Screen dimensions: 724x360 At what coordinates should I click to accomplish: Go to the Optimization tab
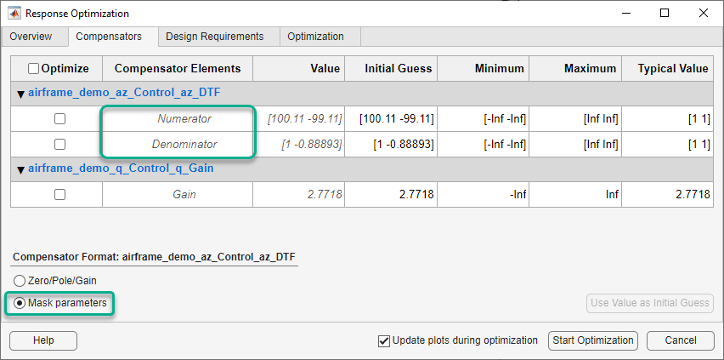[x=315, y=36]
